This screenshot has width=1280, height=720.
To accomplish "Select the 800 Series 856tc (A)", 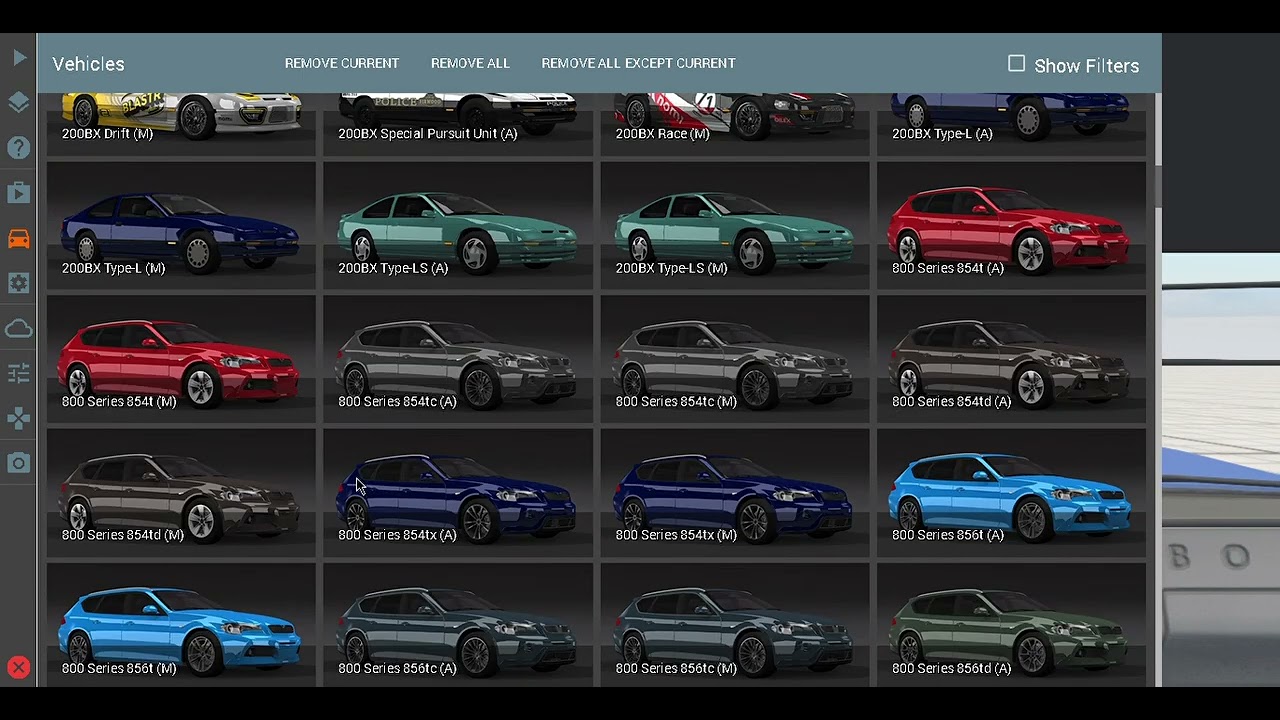I will [458, 625].
